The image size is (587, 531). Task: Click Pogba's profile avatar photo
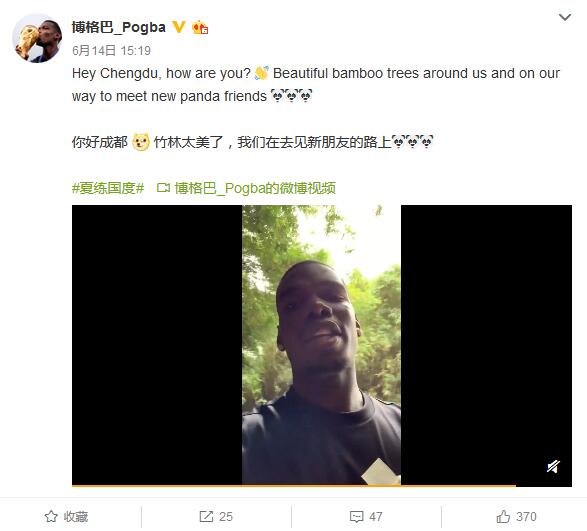coord(37,38)
